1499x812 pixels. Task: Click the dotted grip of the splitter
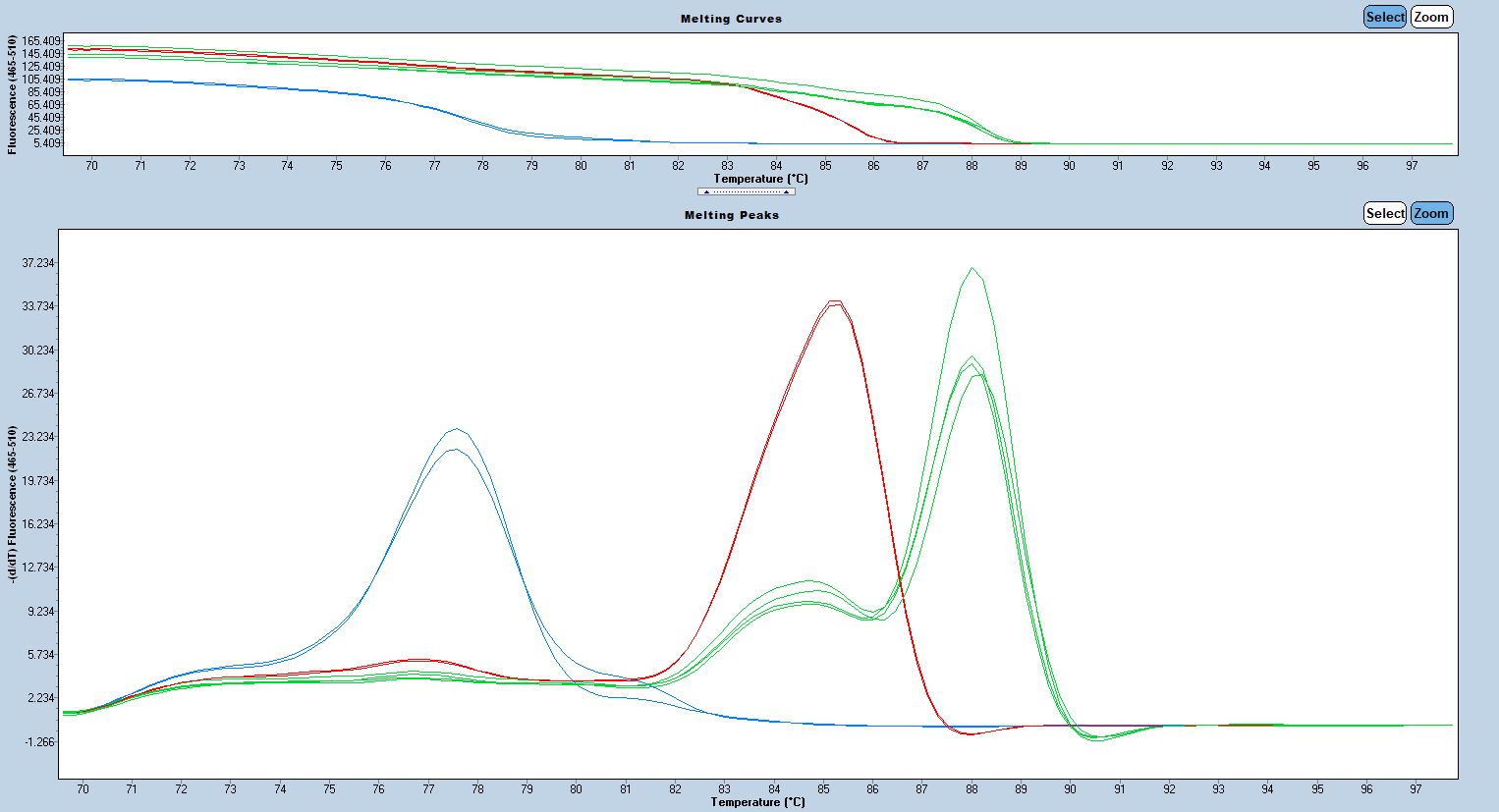pyautogui.click(x=747, y=191)
